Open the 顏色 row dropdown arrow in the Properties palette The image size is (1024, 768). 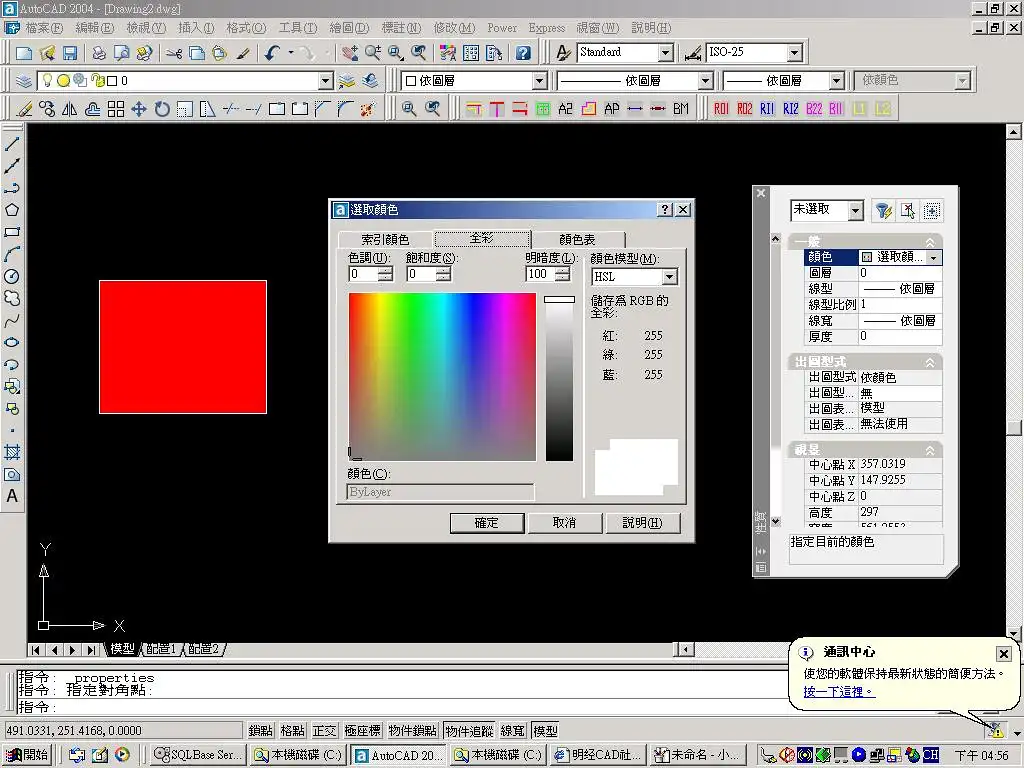pos(934,258)
